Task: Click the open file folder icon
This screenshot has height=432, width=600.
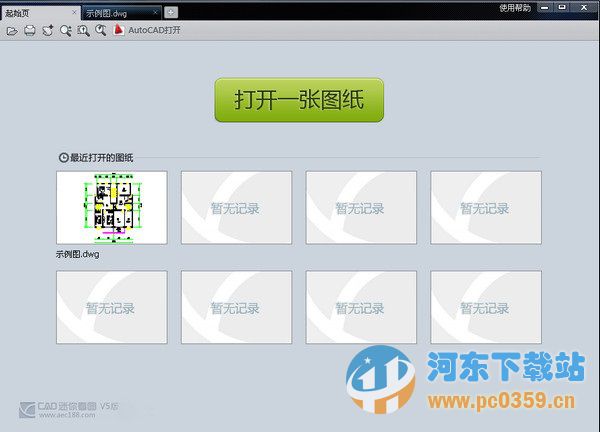Action: 12,31
